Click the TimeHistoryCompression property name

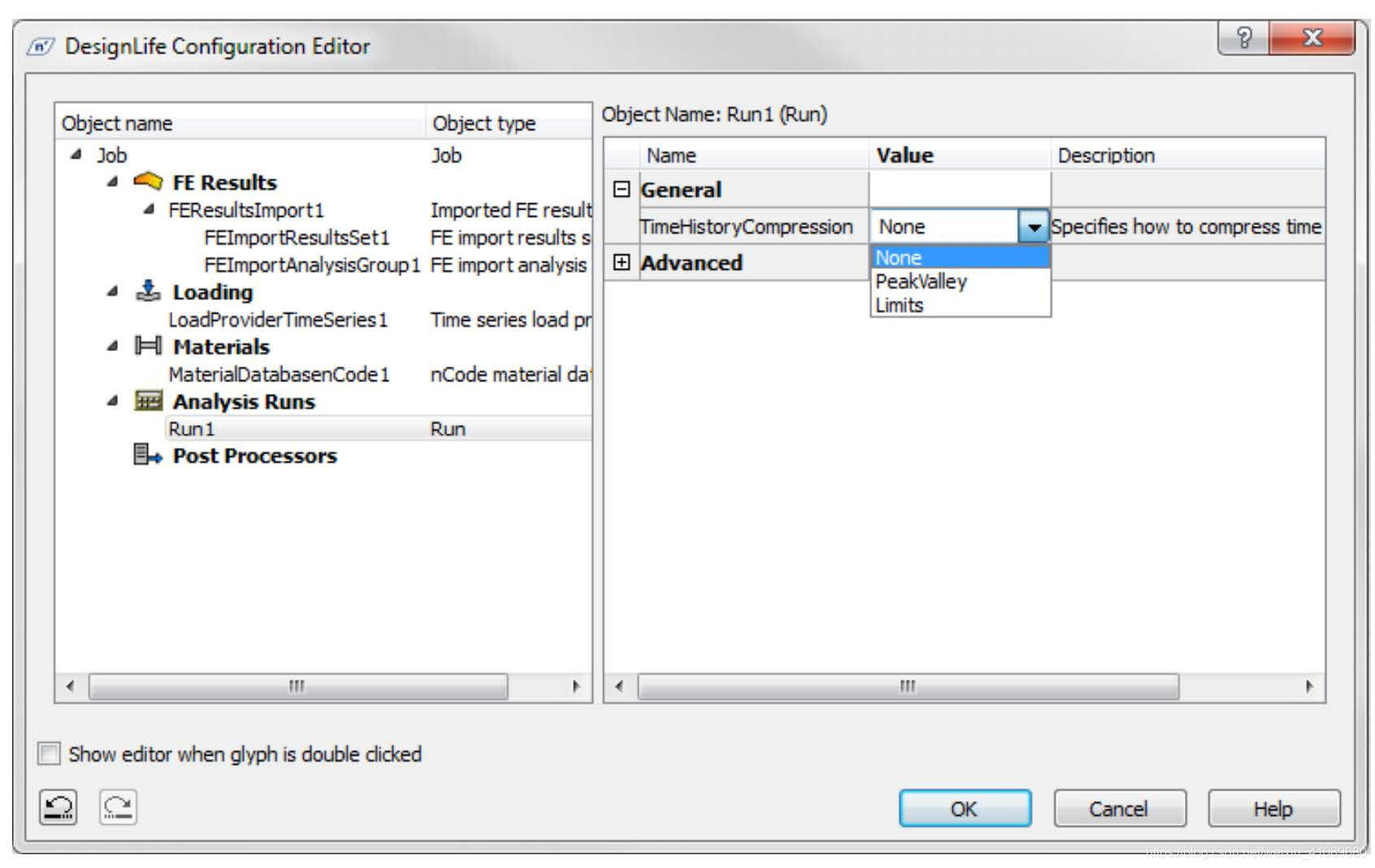pos(746,227)
